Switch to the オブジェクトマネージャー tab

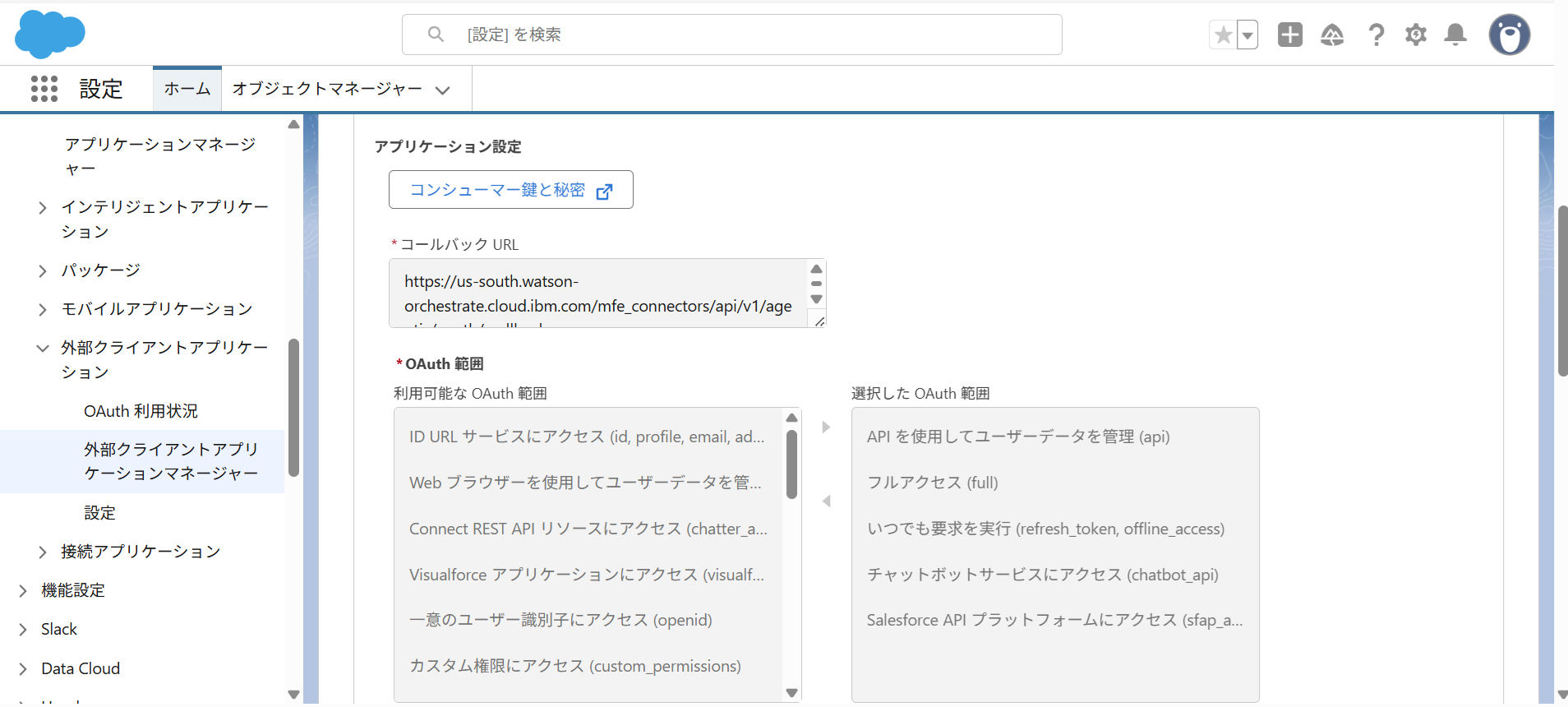click(327, 89)
